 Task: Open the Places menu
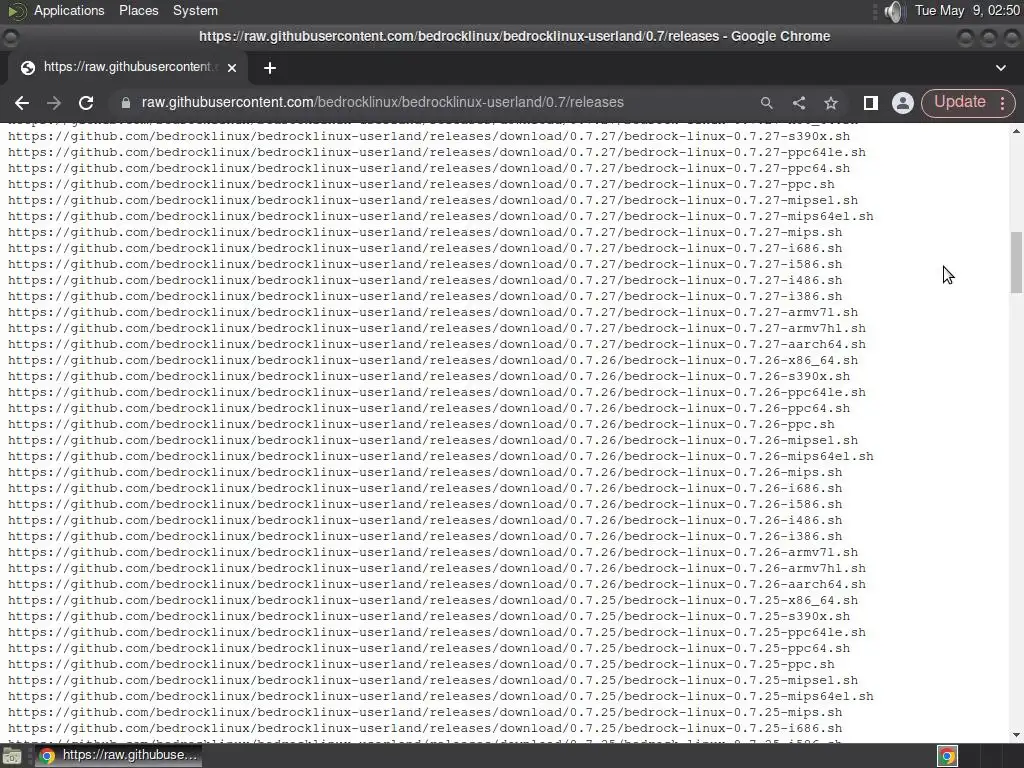(x=138, y=10)
